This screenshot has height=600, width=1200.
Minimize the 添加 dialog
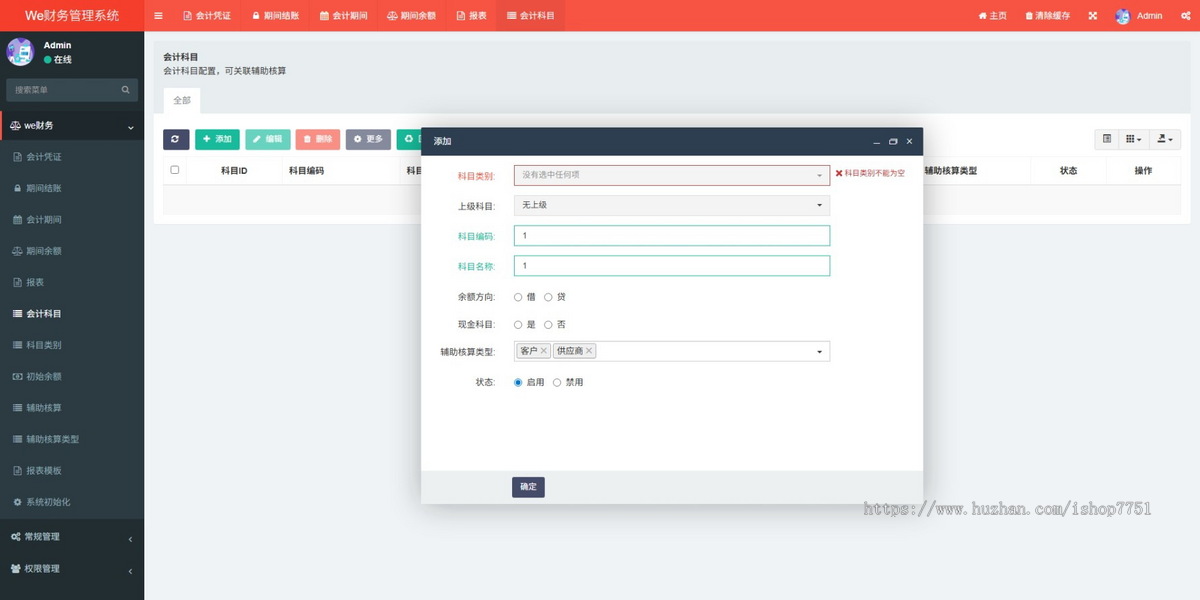tap(877, 142)
